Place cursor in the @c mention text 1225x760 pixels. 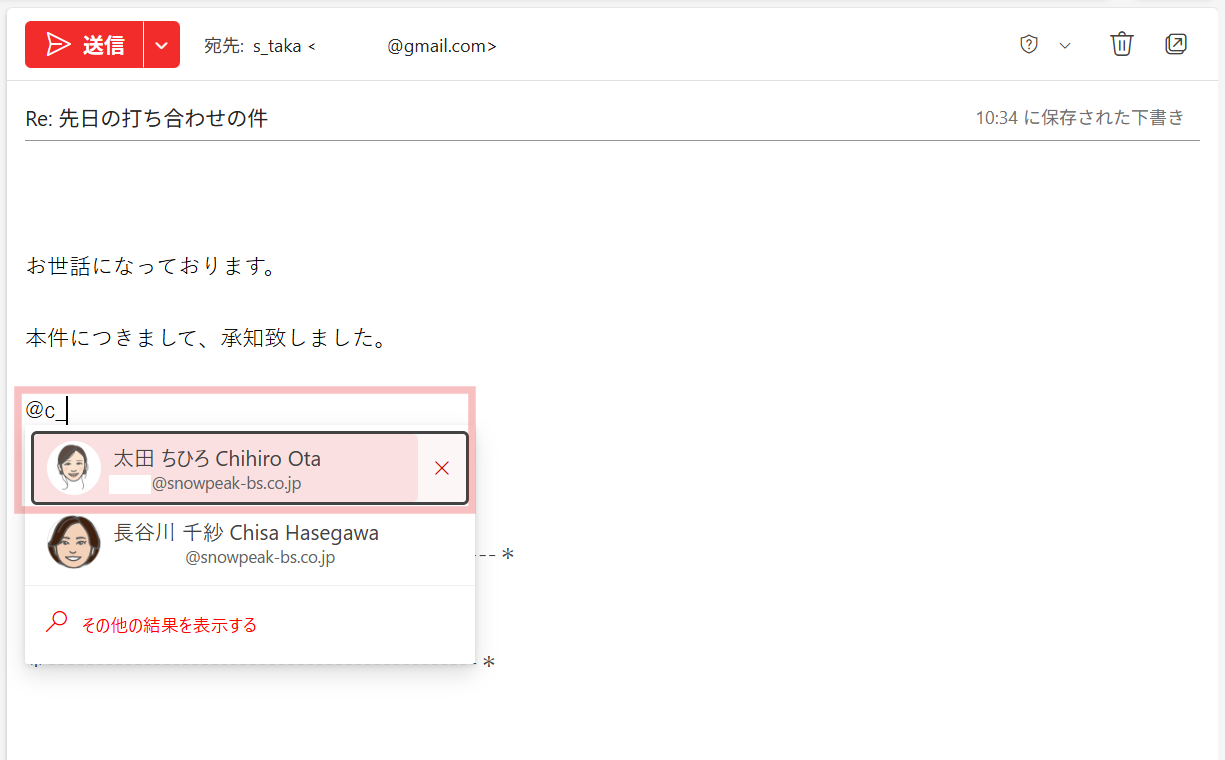(x=46, y=410)
